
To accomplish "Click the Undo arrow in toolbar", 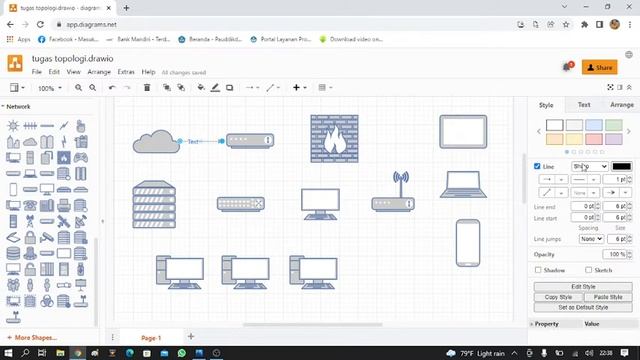I will 112,88.
